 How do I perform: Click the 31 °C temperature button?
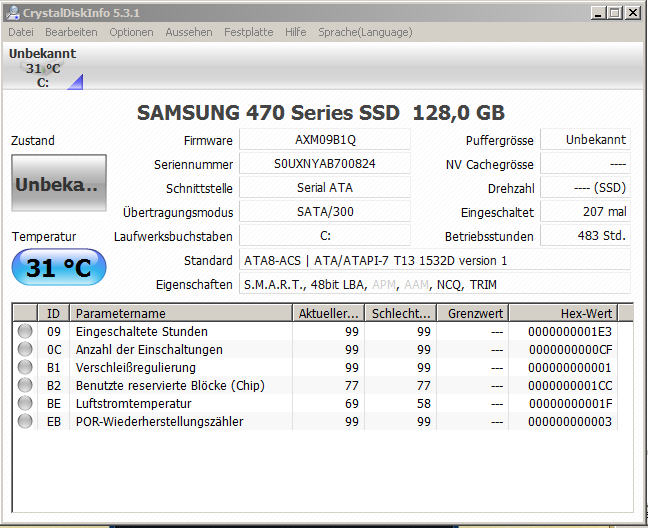(59, 267)
